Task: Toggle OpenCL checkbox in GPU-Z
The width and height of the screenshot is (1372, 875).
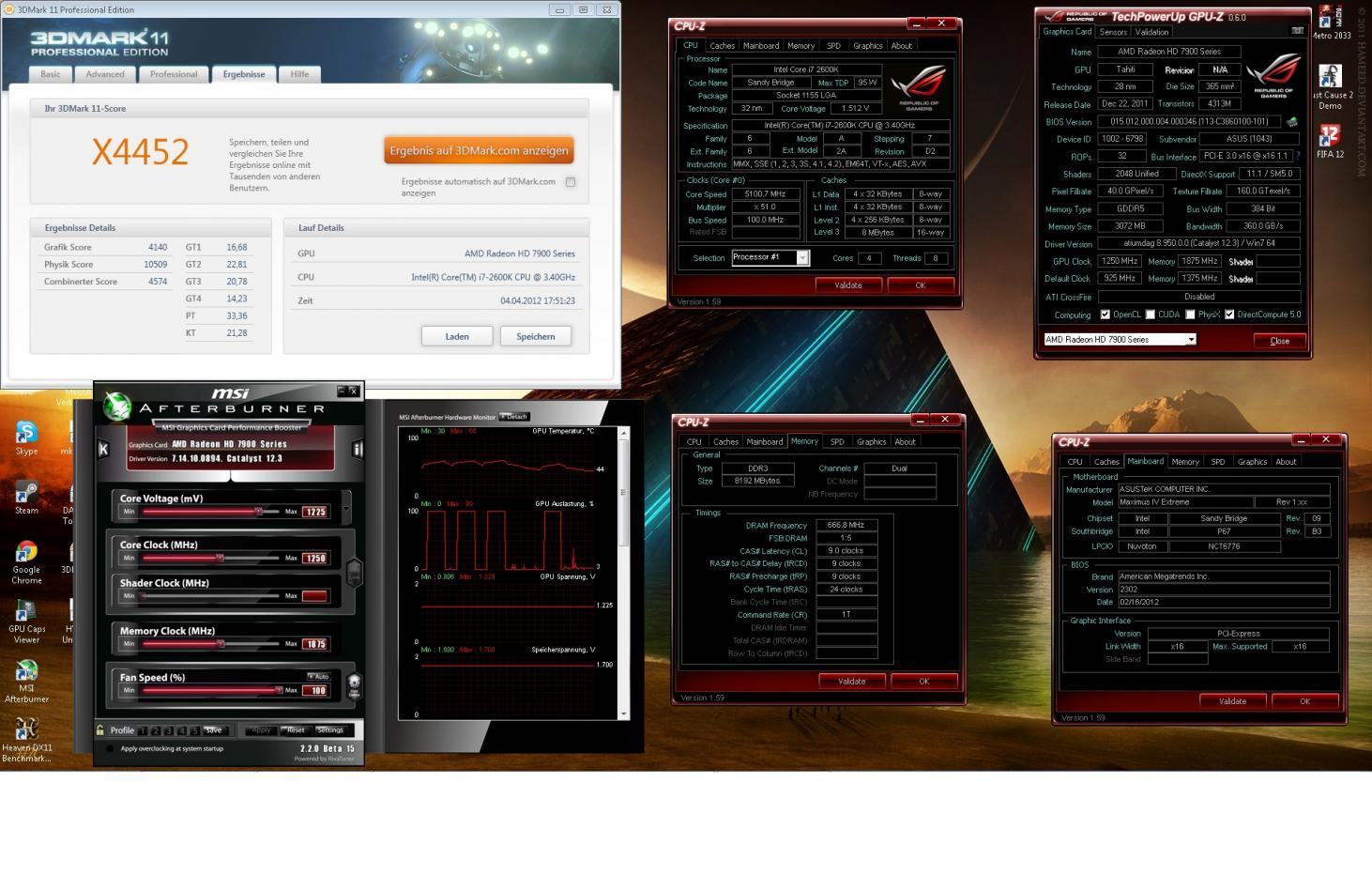Action: click(x=1105, y=315)
